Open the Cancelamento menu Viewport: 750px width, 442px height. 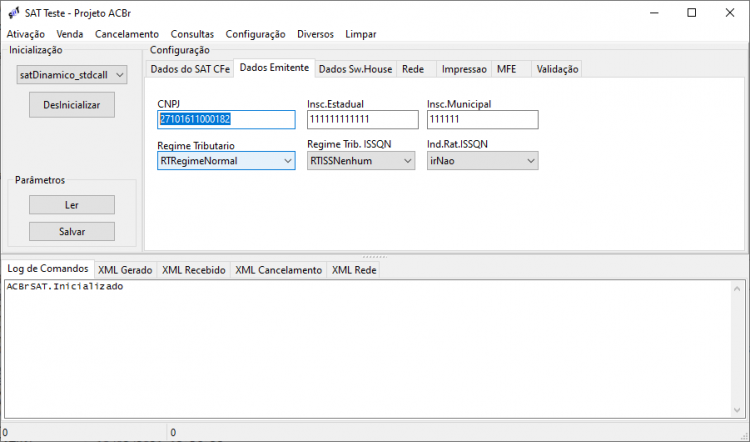[127, 34]
